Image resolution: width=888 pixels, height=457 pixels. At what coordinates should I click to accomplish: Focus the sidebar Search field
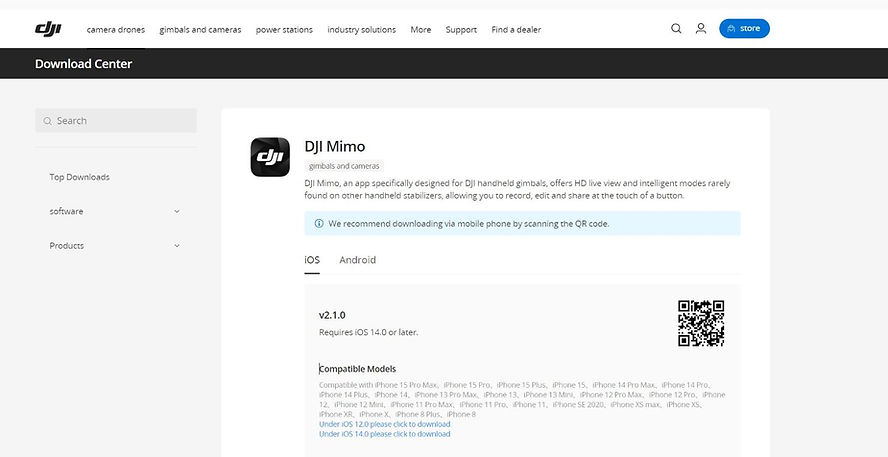pos(116,121)
